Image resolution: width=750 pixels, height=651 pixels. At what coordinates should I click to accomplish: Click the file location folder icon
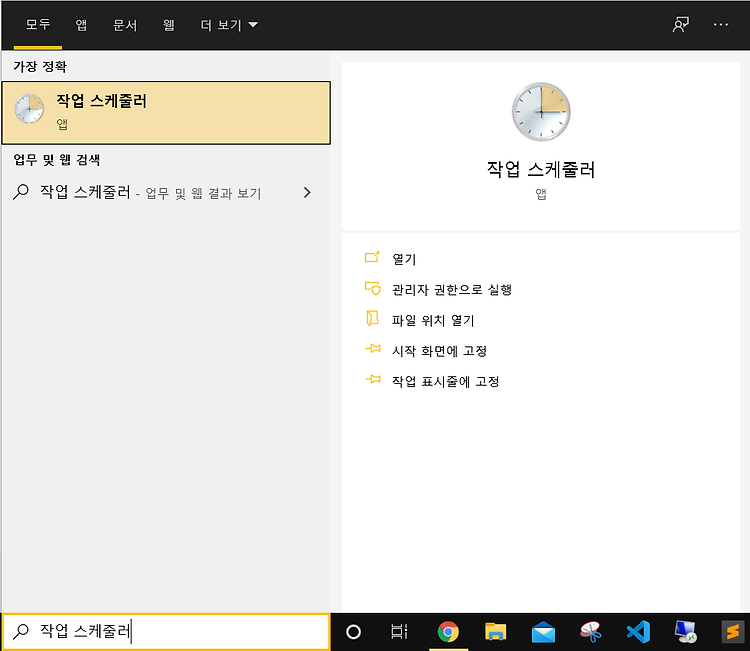click(372, 319)
